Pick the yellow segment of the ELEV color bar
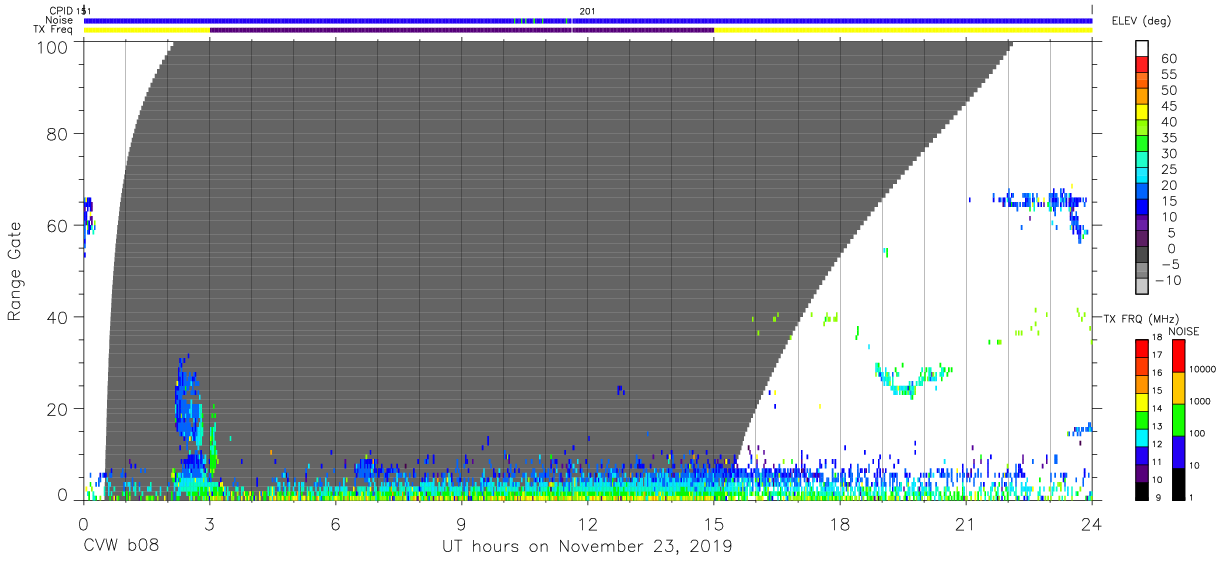The image size is (1228, 567). tap(1143, 111)
